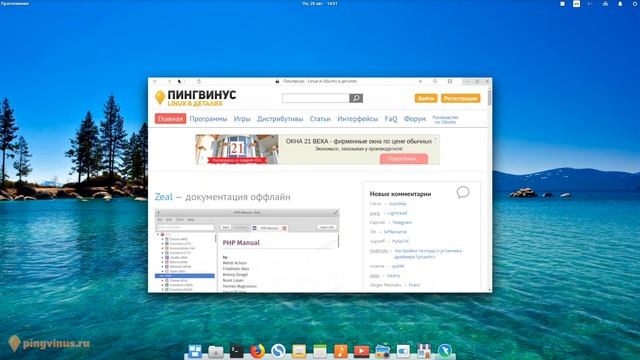Click the Войти login button
The image size is (640, 360).
coord(426,98)
